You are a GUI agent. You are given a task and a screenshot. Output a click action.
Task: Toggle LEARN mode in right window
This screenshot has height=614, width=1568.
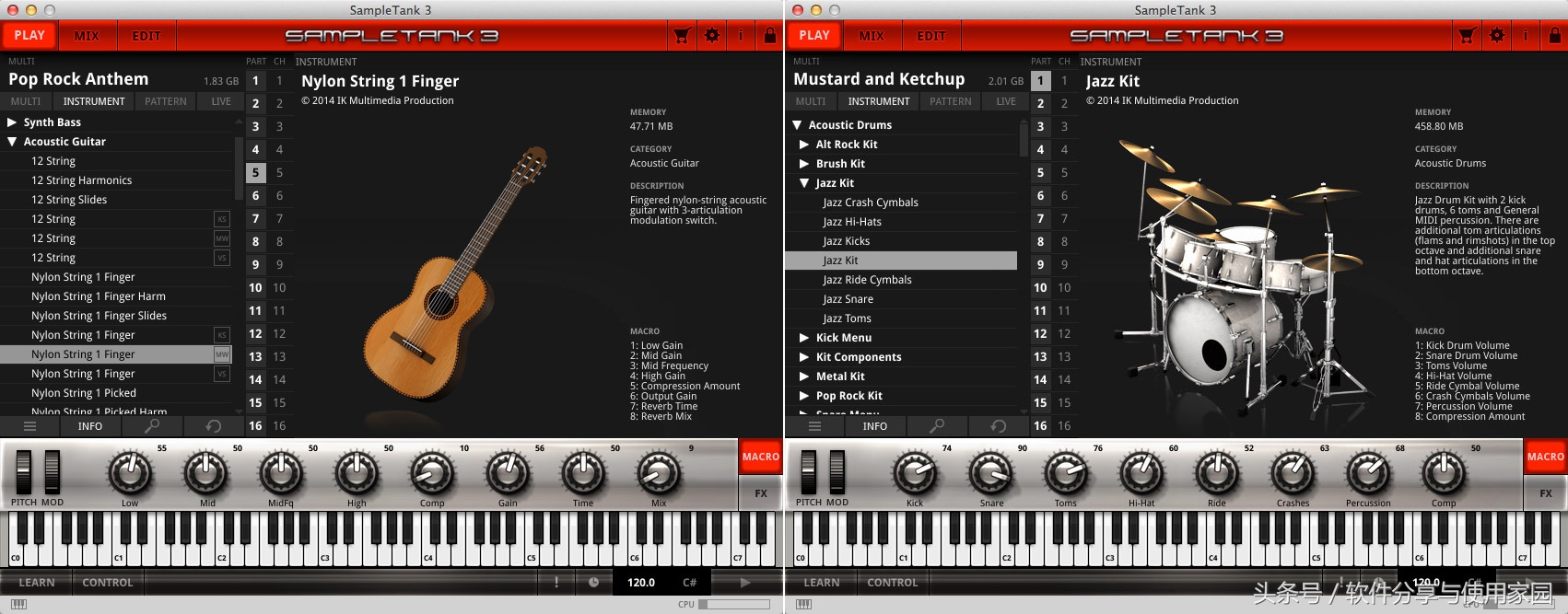tap(822, 583)
